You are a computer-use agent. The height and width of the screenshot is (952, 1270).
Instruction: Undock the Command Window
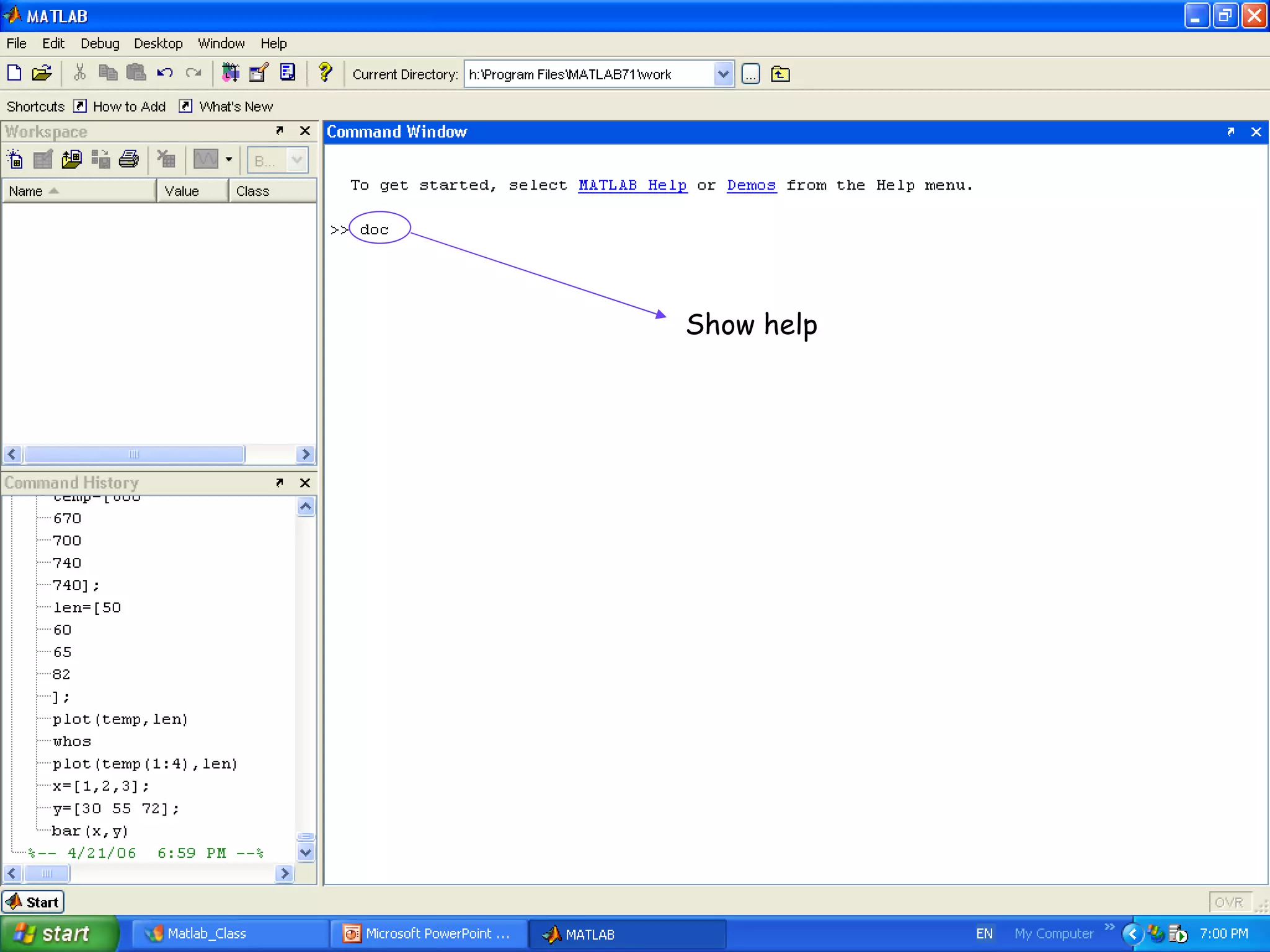pos(1230,131)
